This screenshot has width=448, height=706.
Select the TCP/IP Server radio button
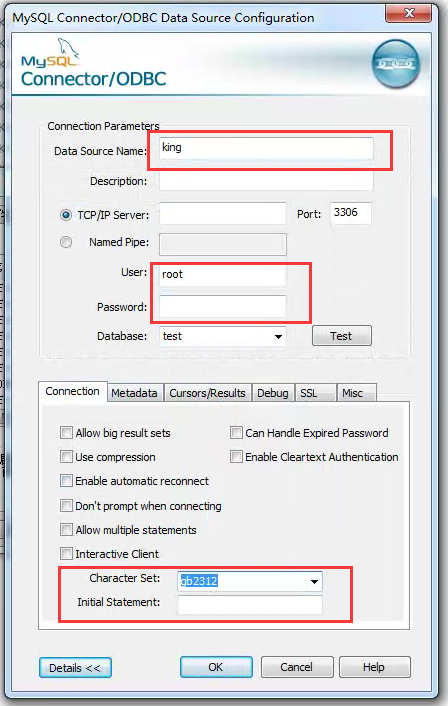66,215
